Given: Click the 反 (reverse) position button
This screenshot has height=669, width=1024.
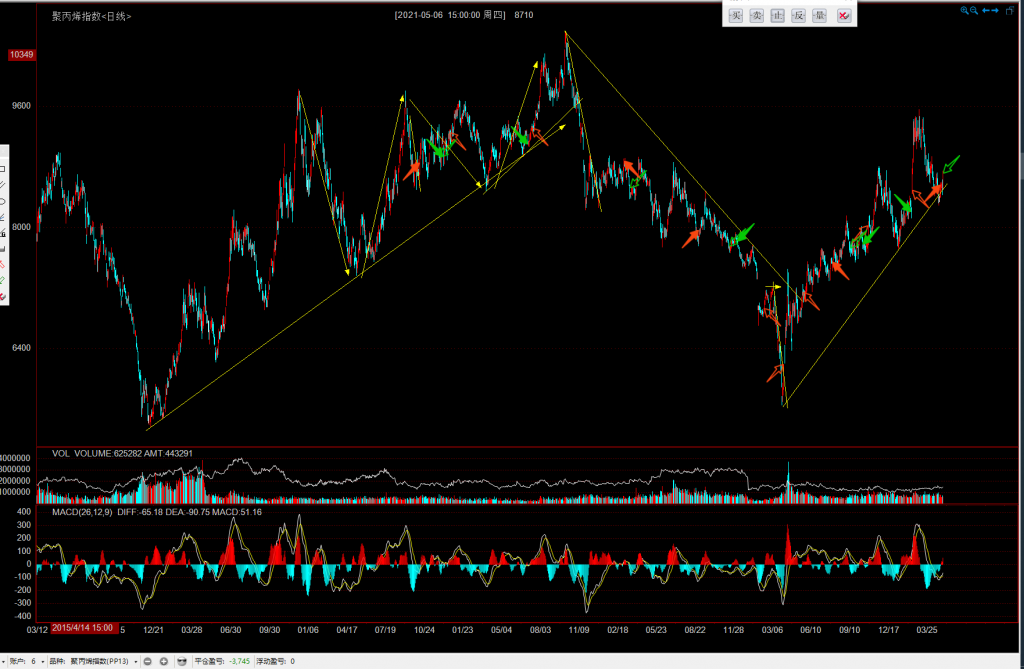Looking at the screenshot, I should [x=798, y=15].
